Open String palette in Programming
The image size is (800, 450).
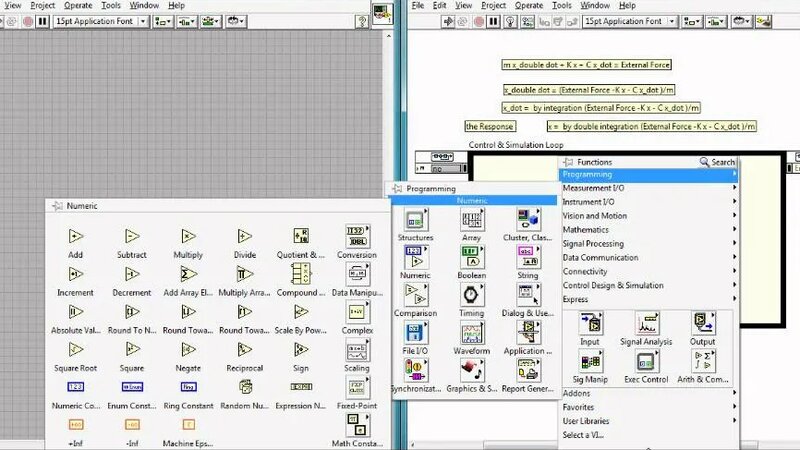(528, 258)
